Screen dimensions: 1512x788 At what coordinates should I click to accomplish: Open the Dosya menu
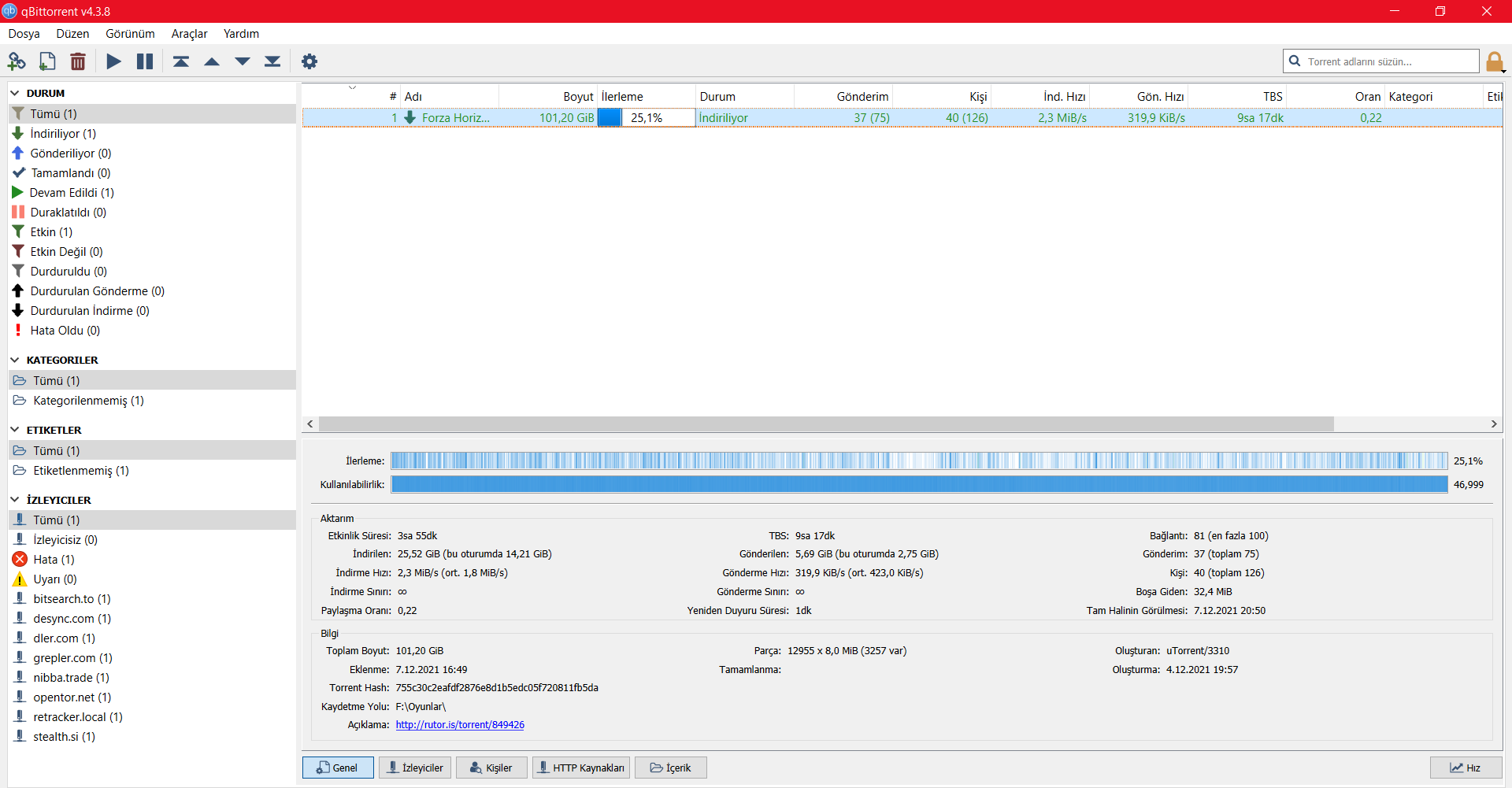(24, 34)
